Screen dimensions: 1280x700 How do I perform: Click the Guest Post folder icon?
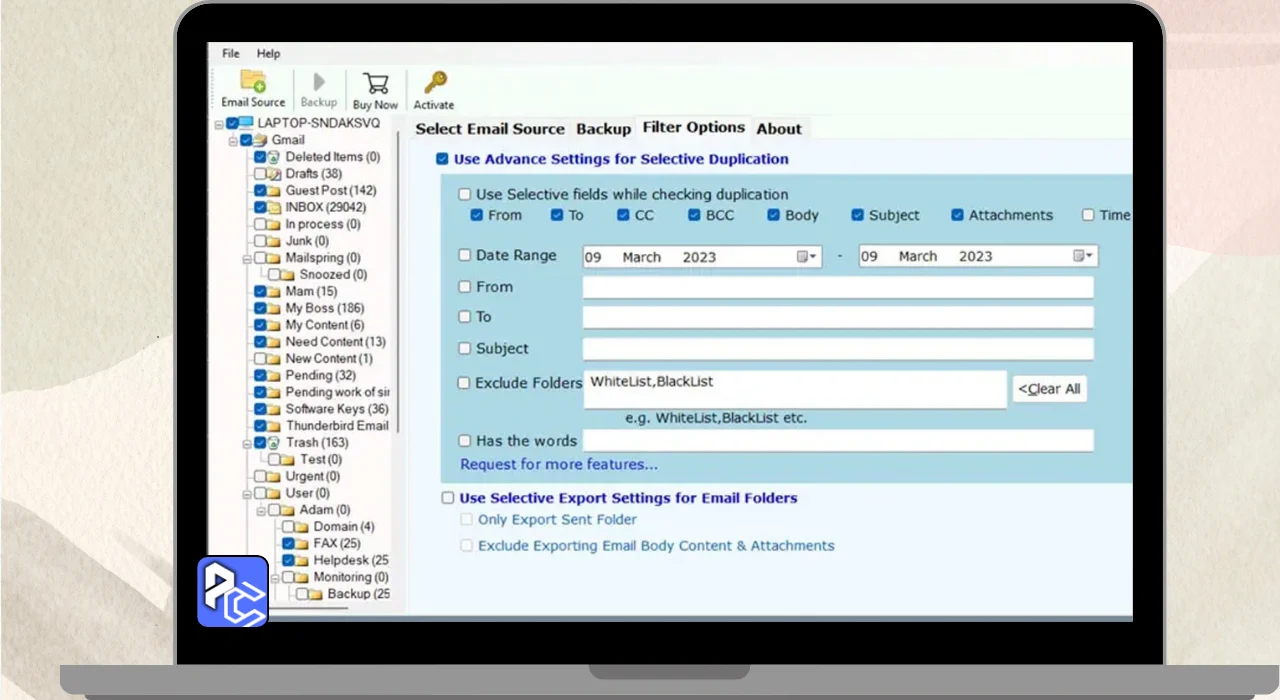(274, 190)
